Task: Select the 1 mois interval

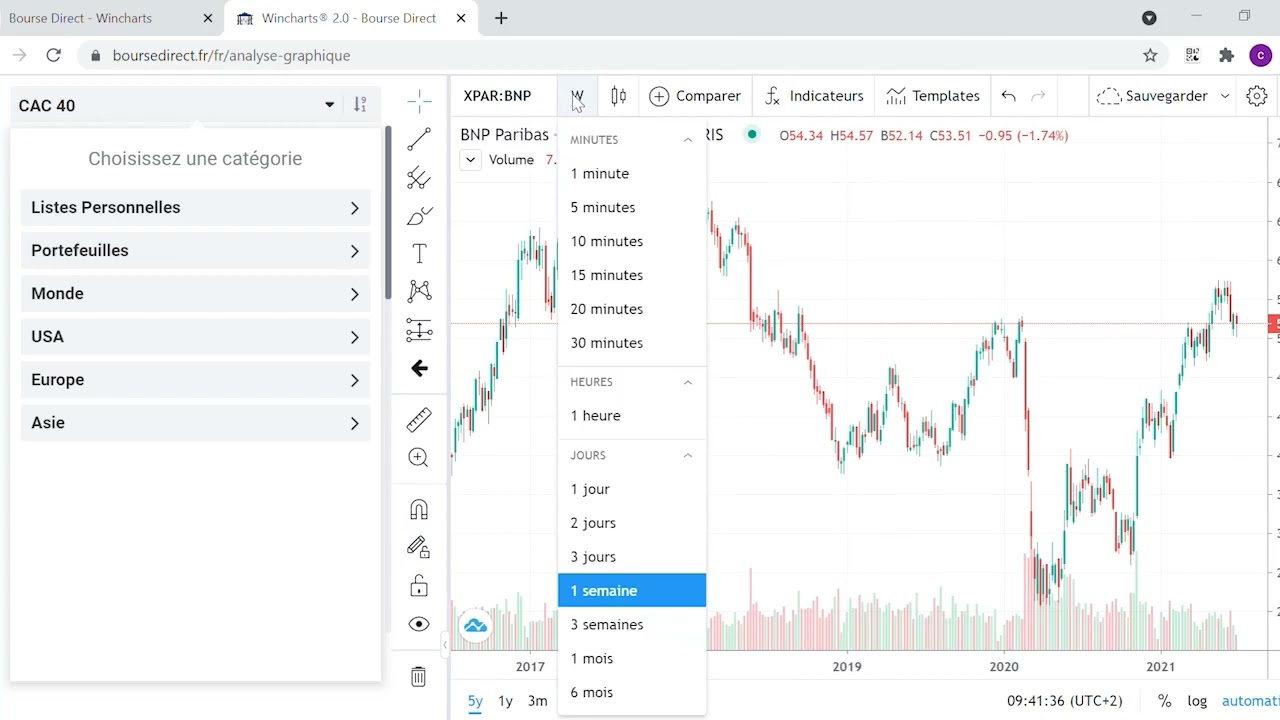Action: pyautogui.click(x=632, y=659)
